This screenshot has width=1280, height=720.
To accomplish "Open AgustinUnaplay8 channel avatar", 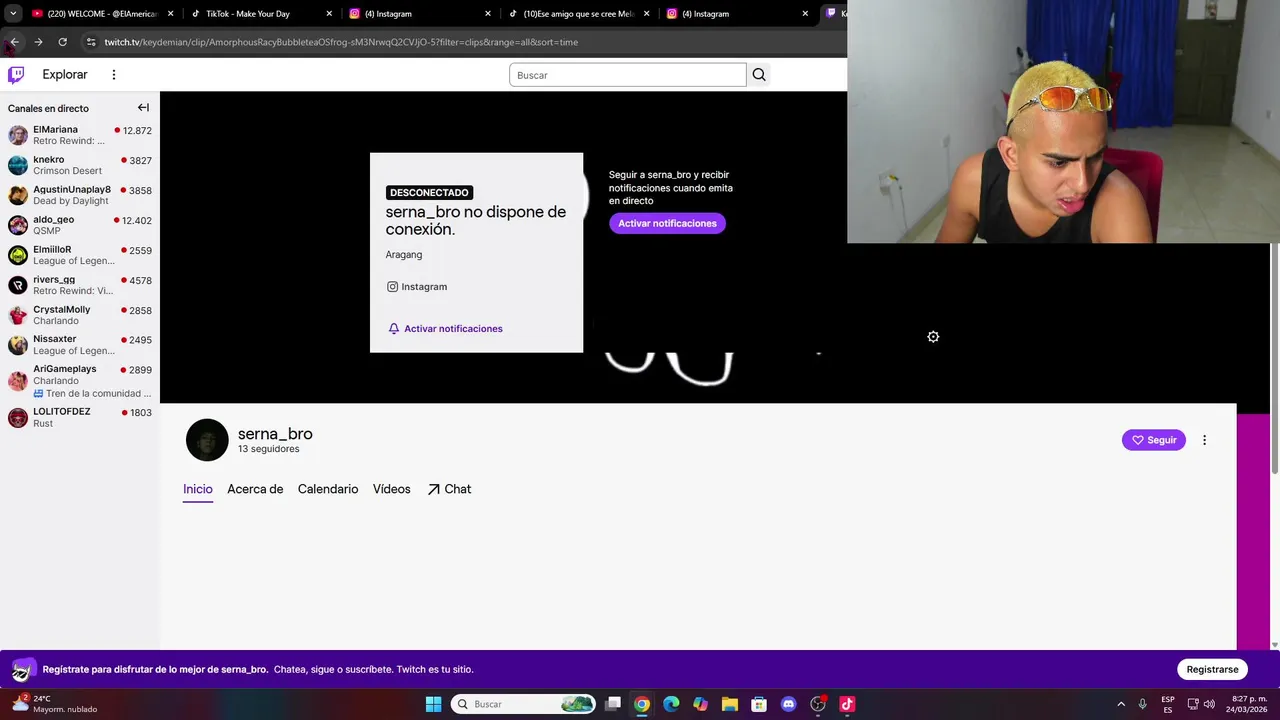I will pos(18,195).
